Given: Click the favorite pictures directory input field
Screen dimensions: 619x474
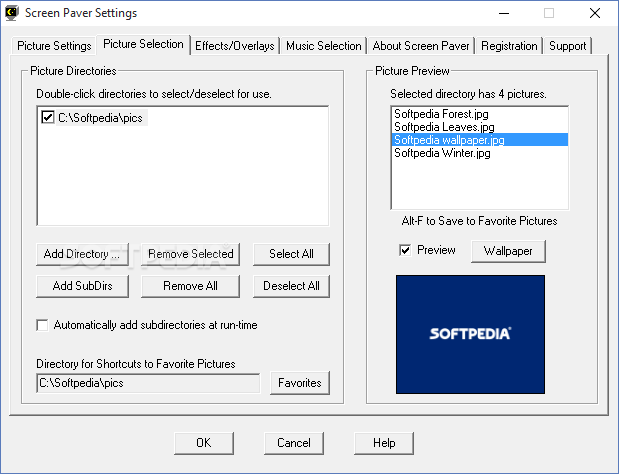Looking at the screenshot, I should point(148,383).
